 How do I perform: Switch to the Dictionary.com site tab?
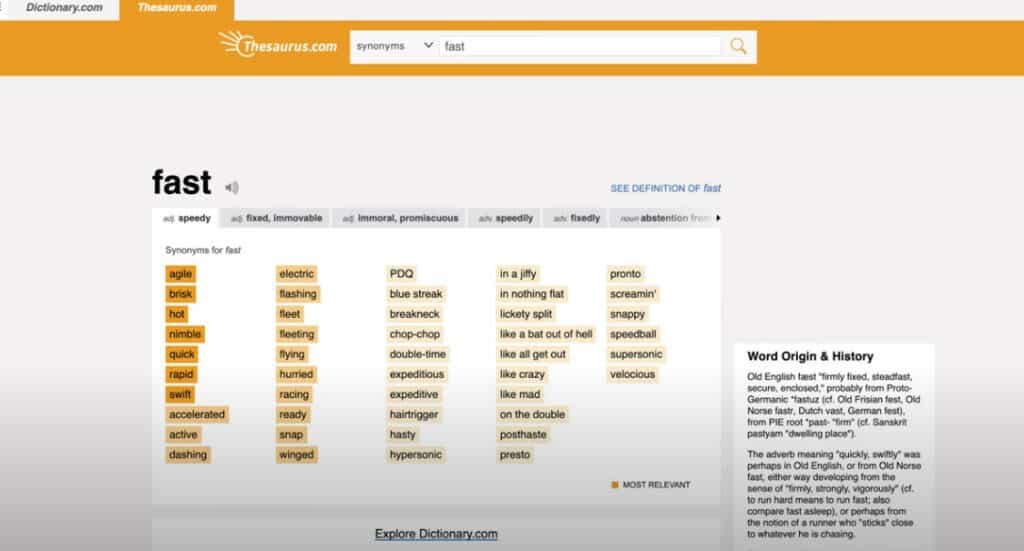(x=63, y=8)
